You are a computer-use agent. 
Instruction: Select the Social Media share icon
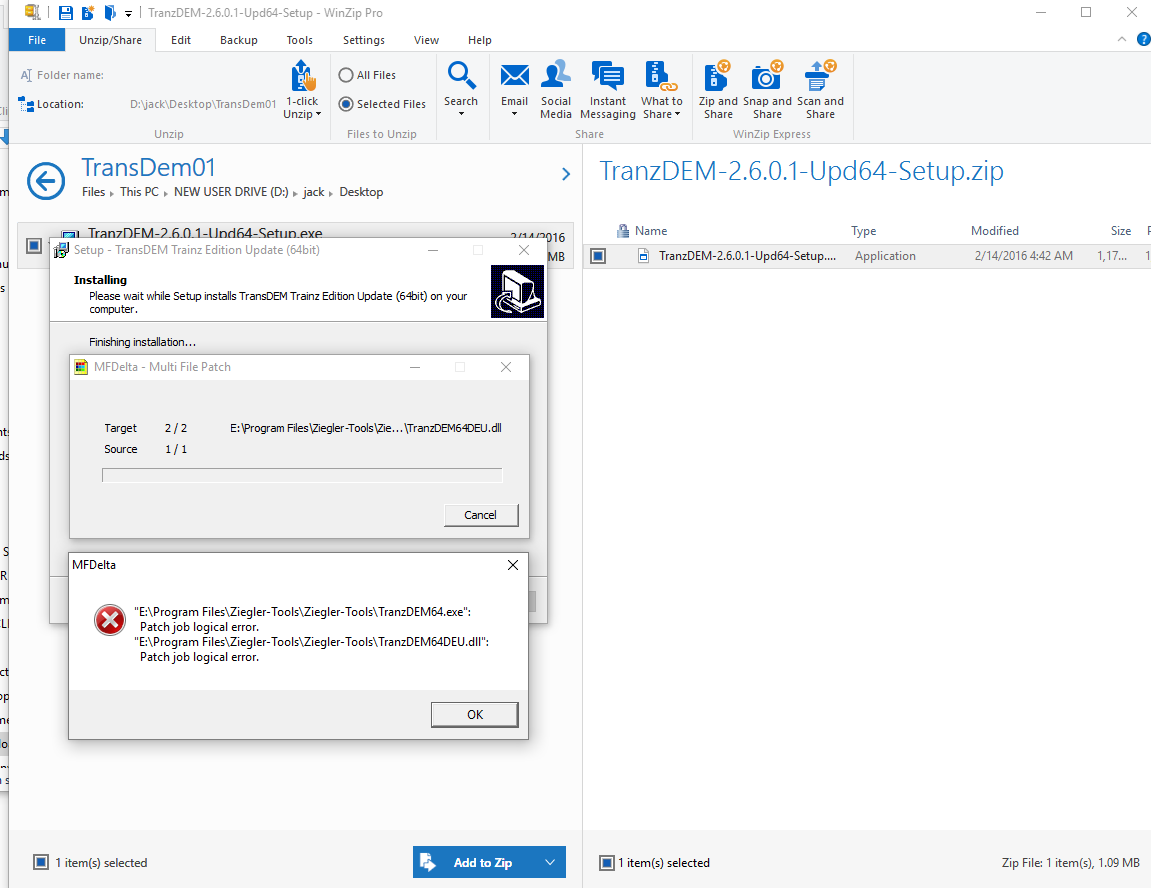pos(556,78)
